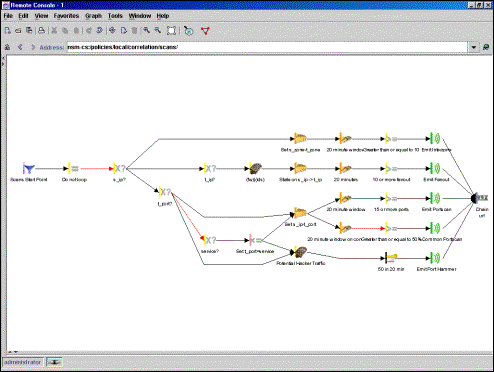
Task: Click the fit-to-window square icon
Action: [171, 31]
